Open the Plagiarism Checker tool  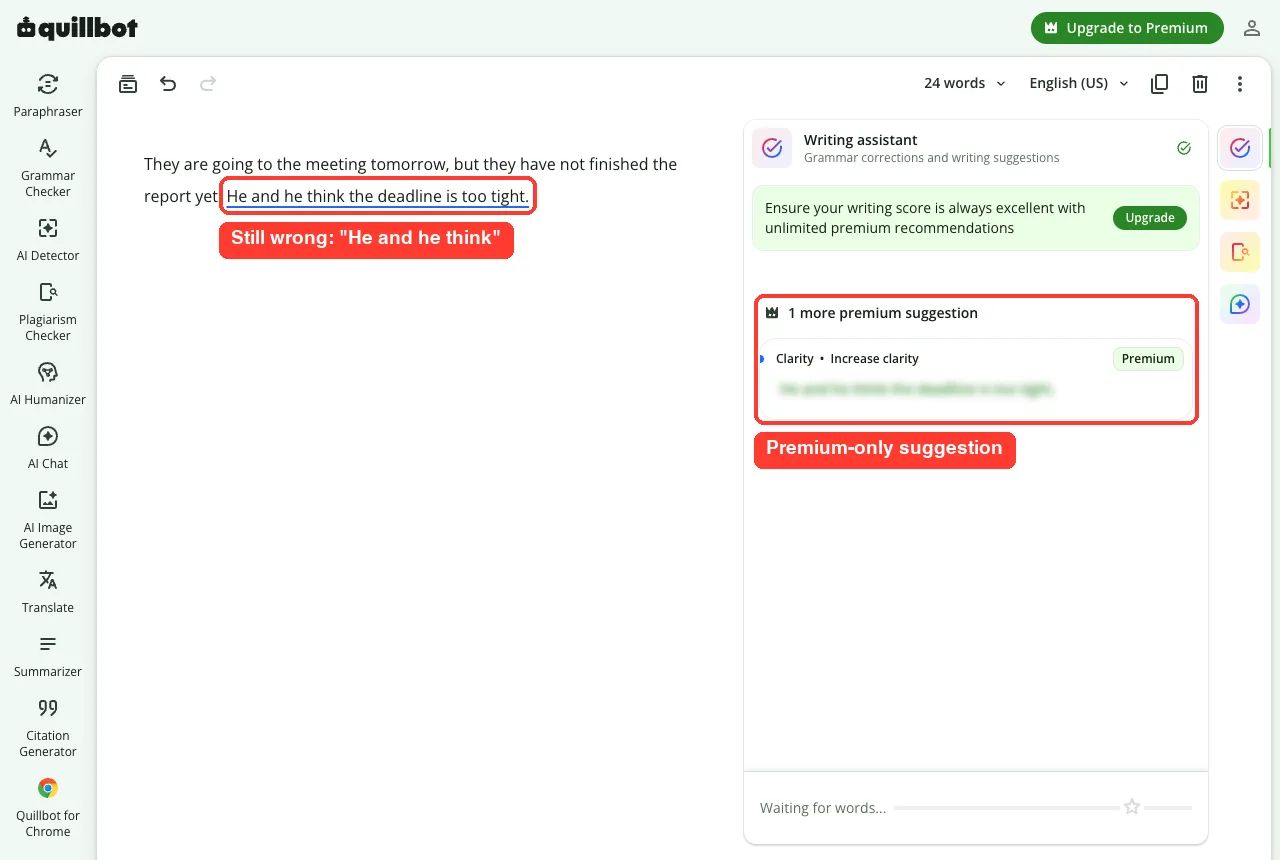[x=48, y=311]
